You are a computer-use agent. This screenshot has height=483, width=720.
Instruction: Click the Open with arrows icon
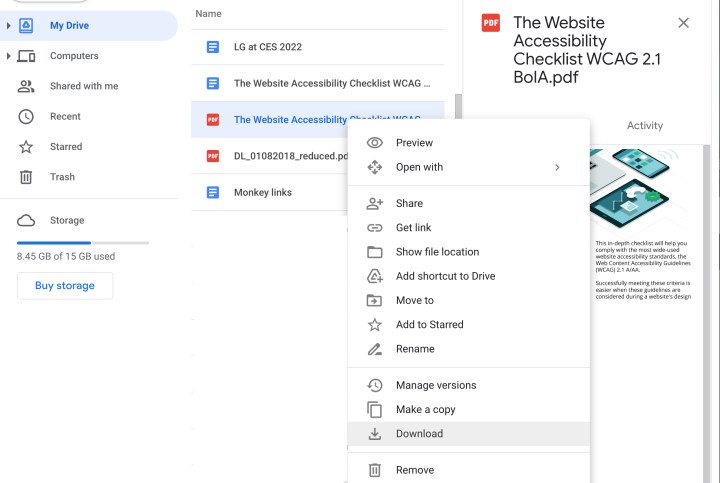coord(375,167)
